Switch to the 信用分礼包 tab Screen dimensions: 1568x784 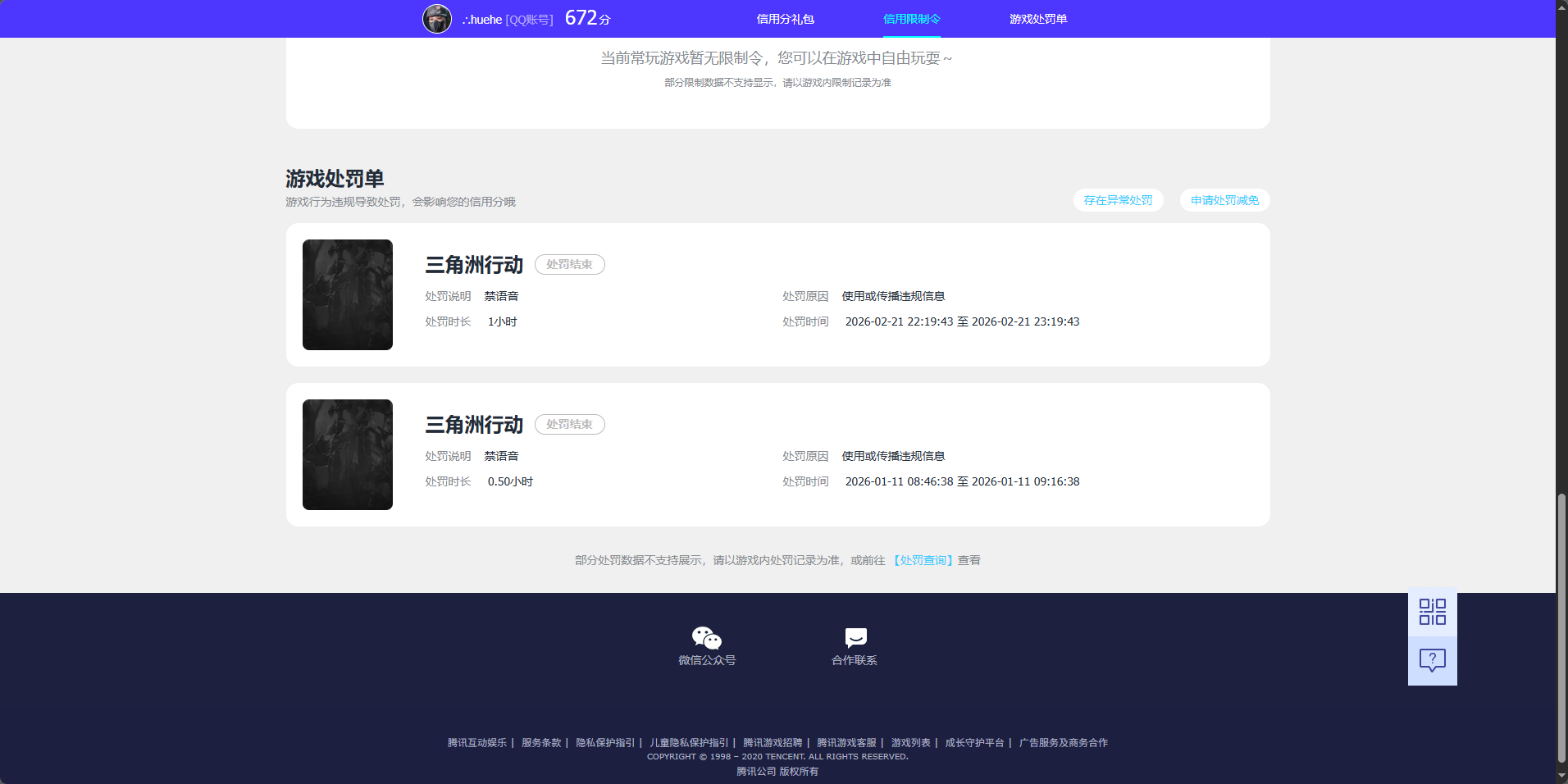click(x=783, y=18)
